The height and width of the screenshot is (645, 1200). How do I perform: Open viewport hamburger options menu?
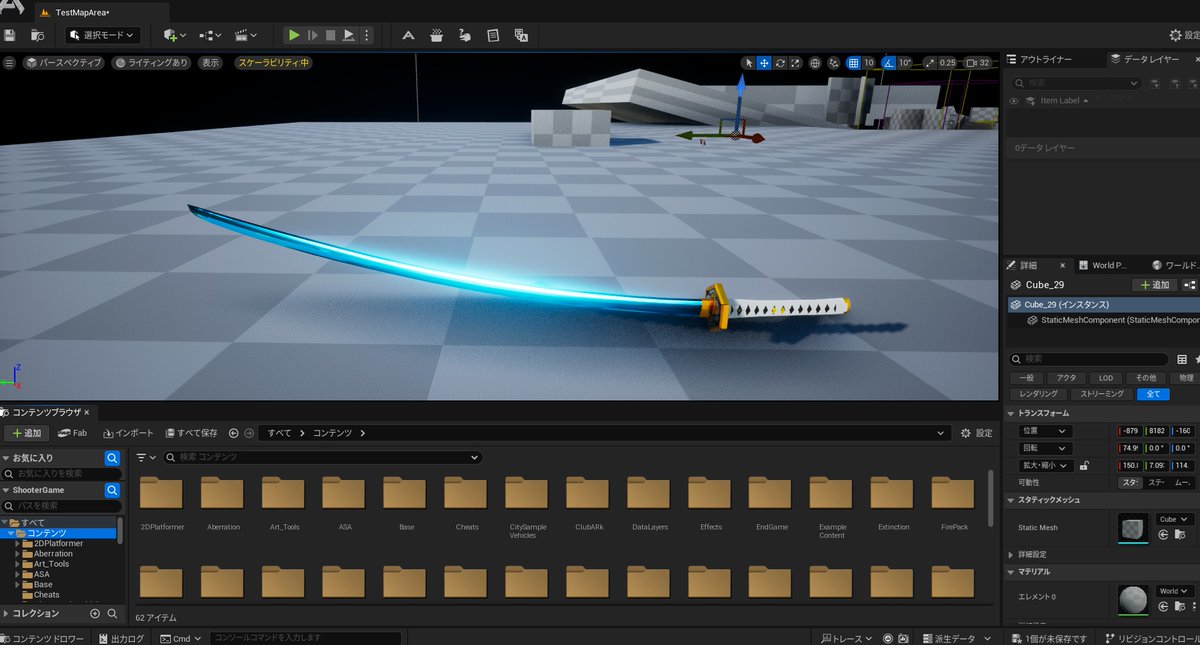[x=9, y=62]
